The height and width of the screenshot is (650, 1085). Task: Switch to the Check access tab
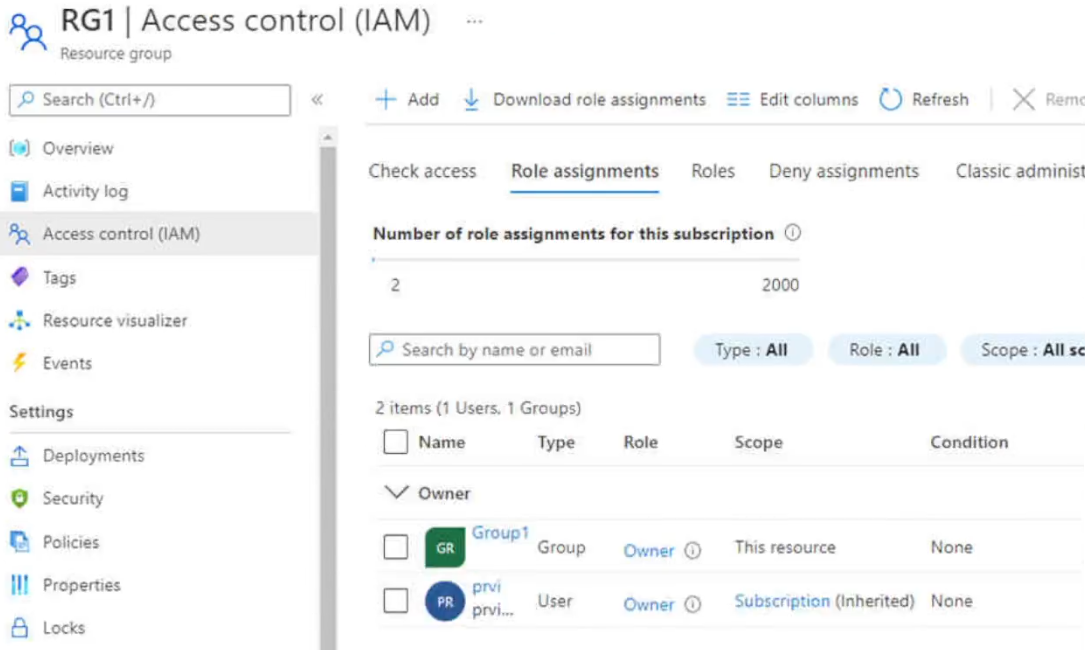point(422,172)
